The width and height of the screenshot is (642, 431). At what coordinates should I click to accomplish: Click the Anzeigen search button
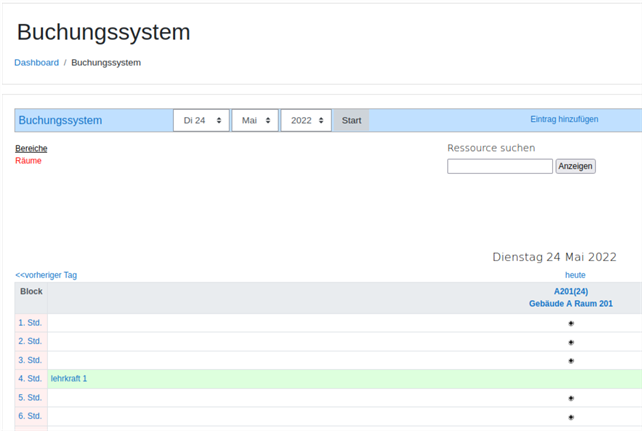pos(575,166)
